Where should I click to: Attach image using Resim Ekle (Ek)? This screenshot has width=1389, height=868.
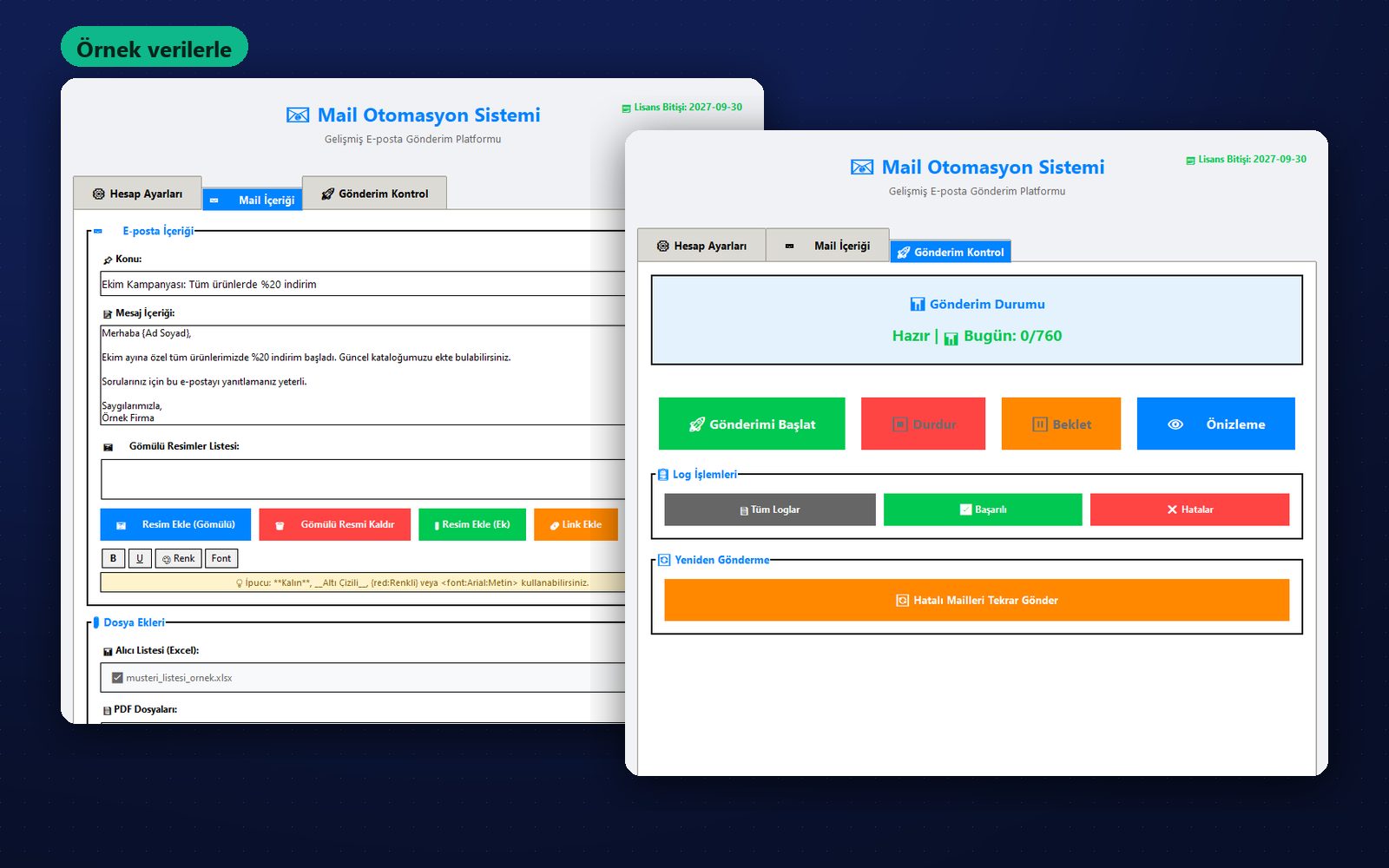472,524
